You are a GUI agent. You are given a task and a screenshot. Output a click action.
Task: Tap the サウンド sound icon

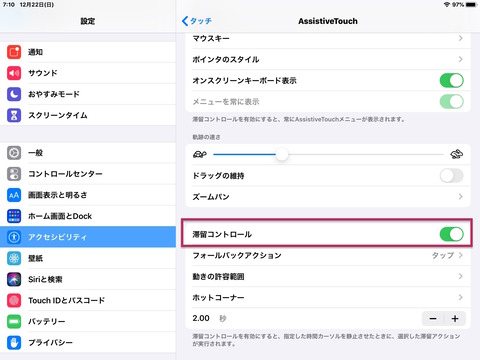click(x=14, y=73)
